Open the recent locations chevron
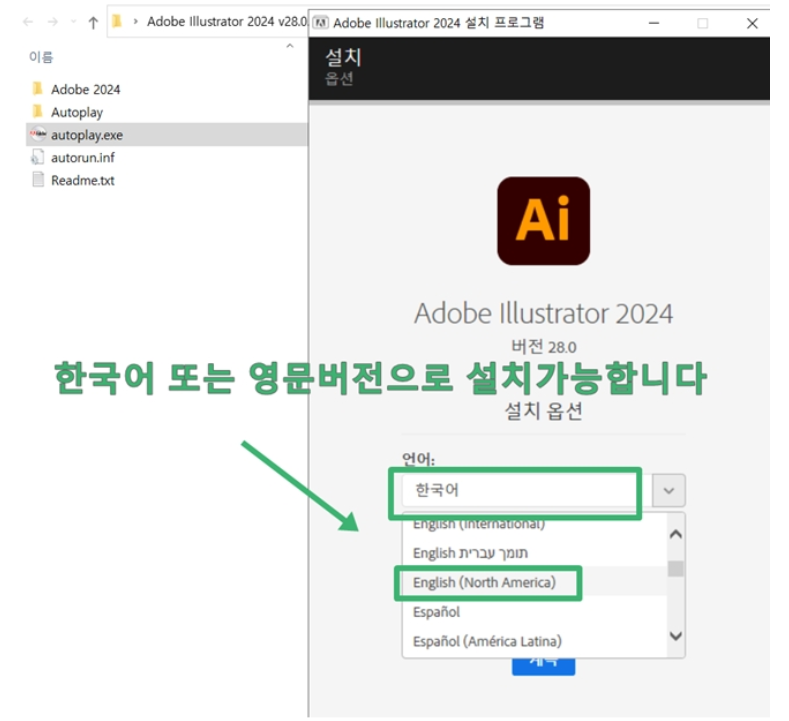 [71, 22]
